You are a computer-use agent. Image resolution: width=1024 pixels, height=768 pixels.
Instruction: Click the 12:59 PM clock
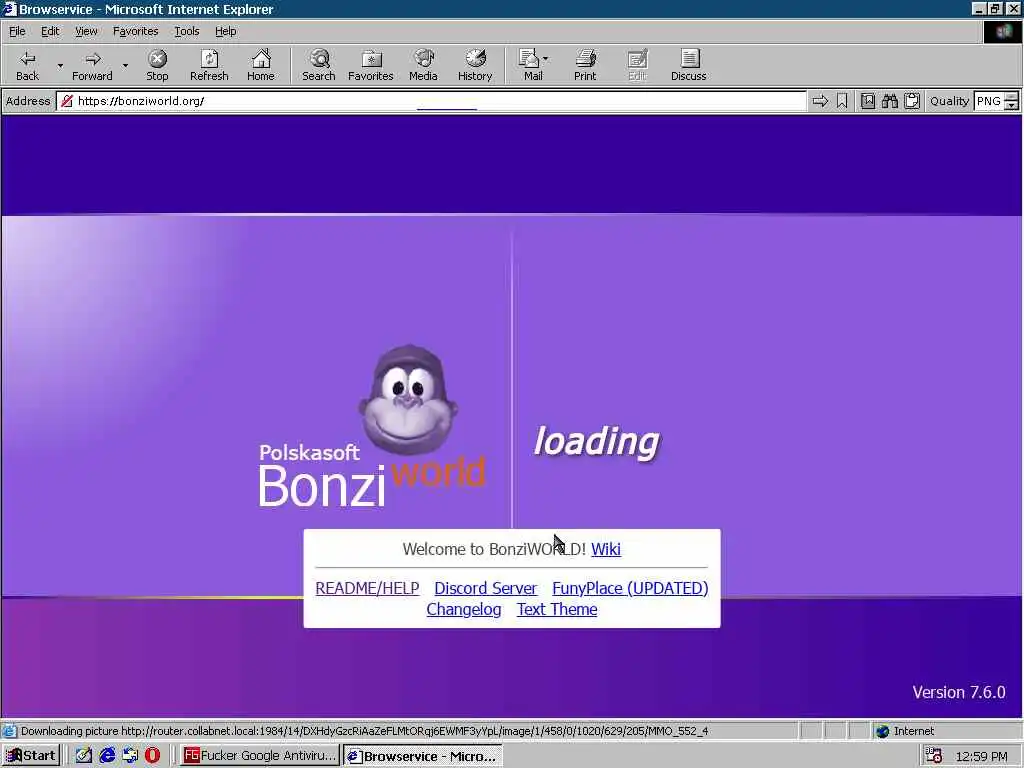(x=982, y=756)
